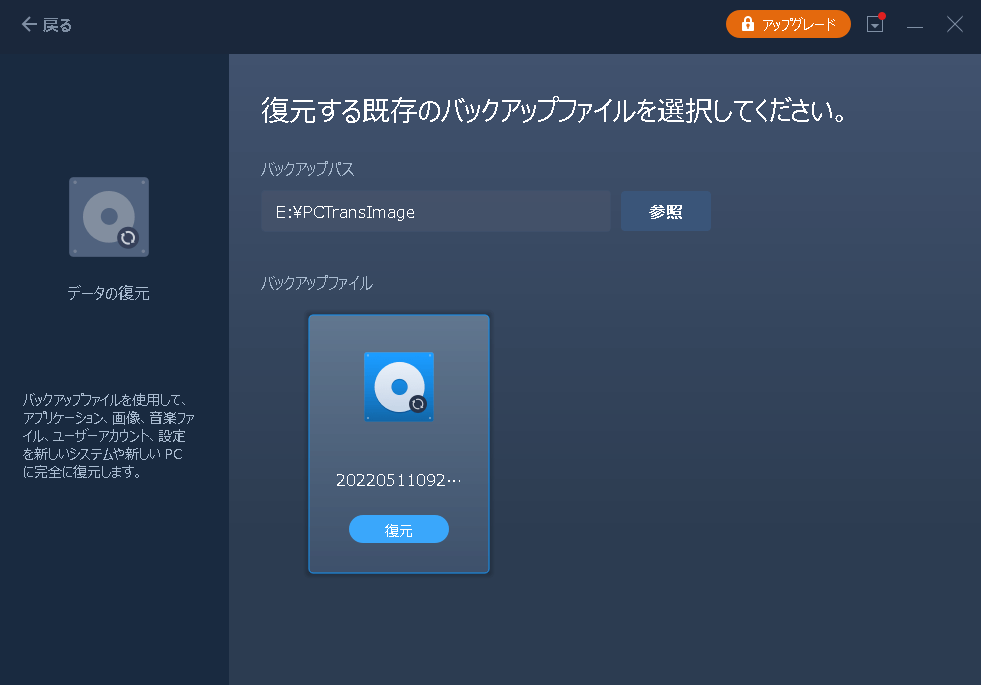Click the blue disc icon in the backup card
This screenshot has width=981, height=685.
397,384
